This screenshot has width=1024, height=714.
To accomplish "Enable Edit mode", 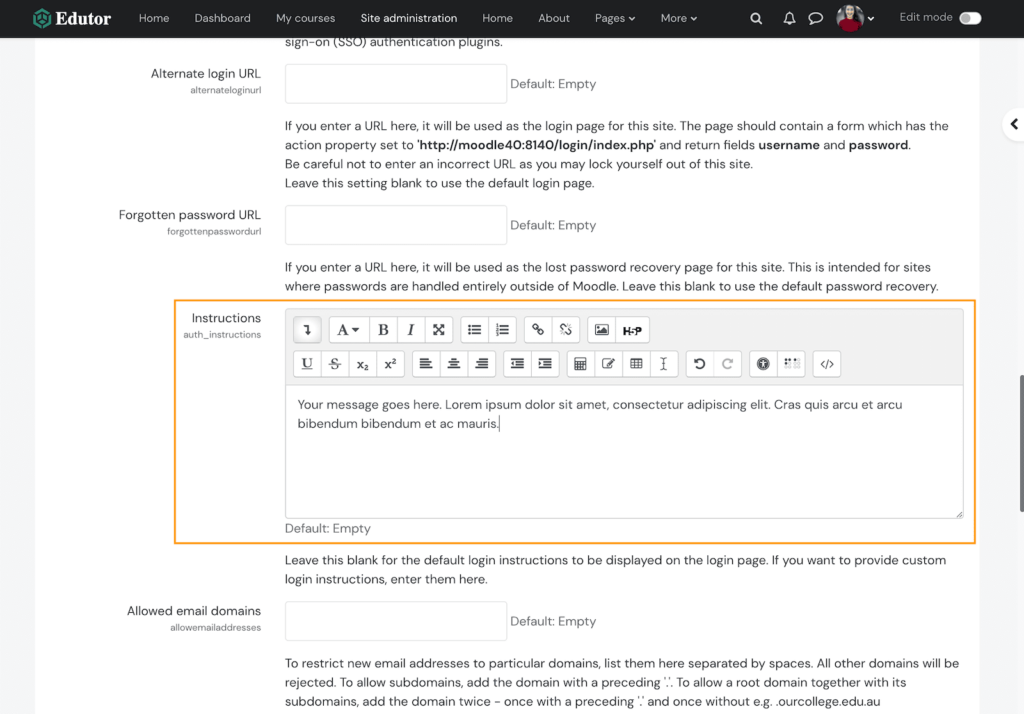I will (969, 18).
